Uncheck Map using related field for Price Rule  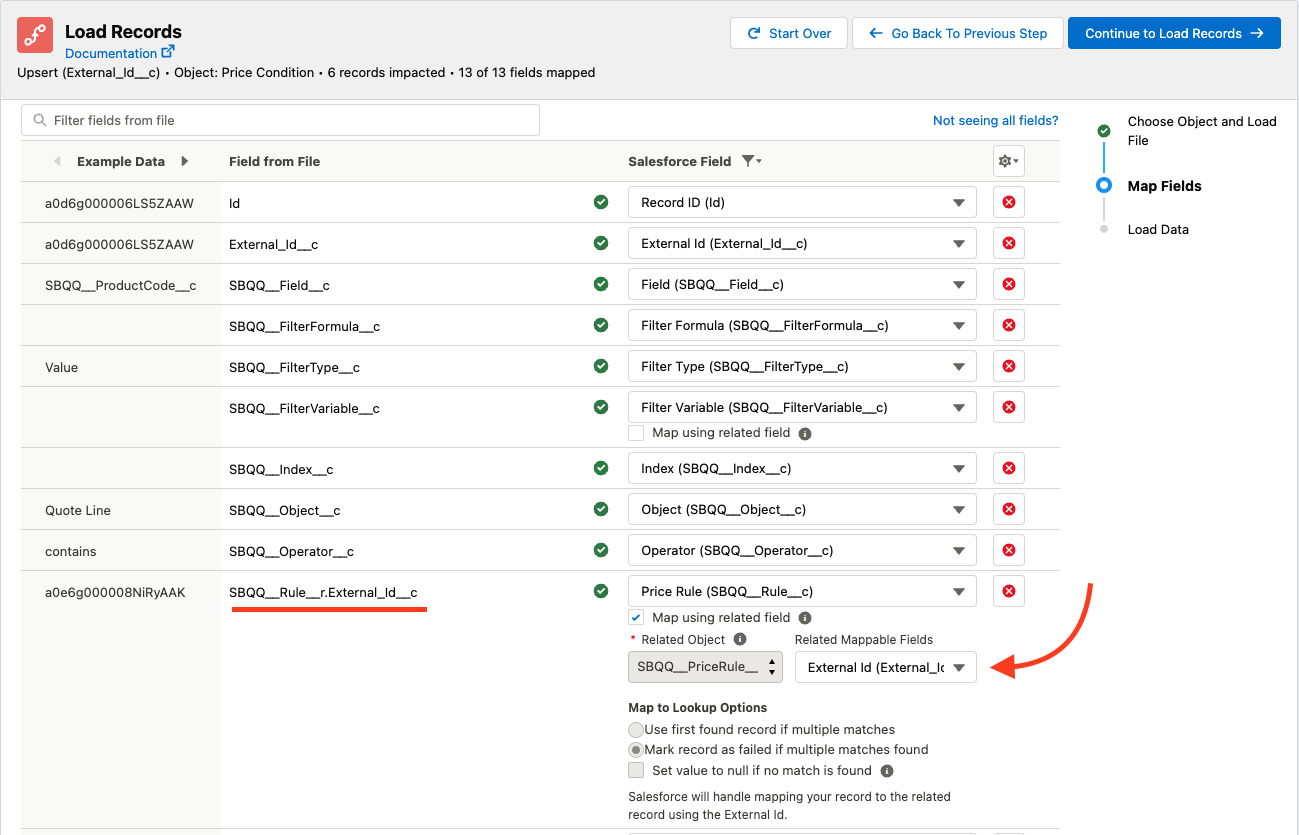[x=636, y=617]
